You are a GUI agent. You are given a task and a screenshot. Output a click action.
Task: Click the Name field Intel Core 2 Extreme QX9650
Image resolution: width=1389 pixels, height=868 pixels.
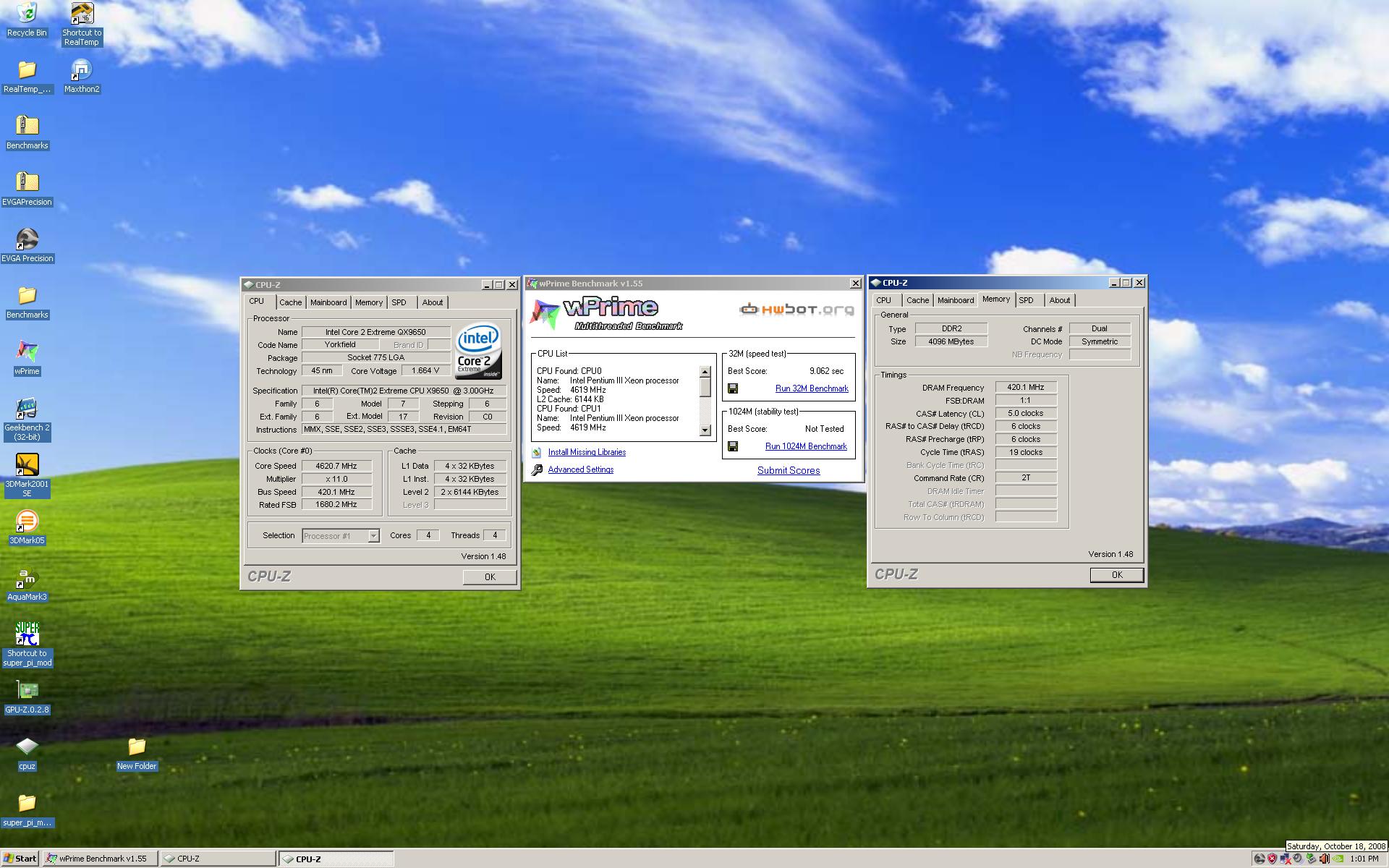pos(375,332)
